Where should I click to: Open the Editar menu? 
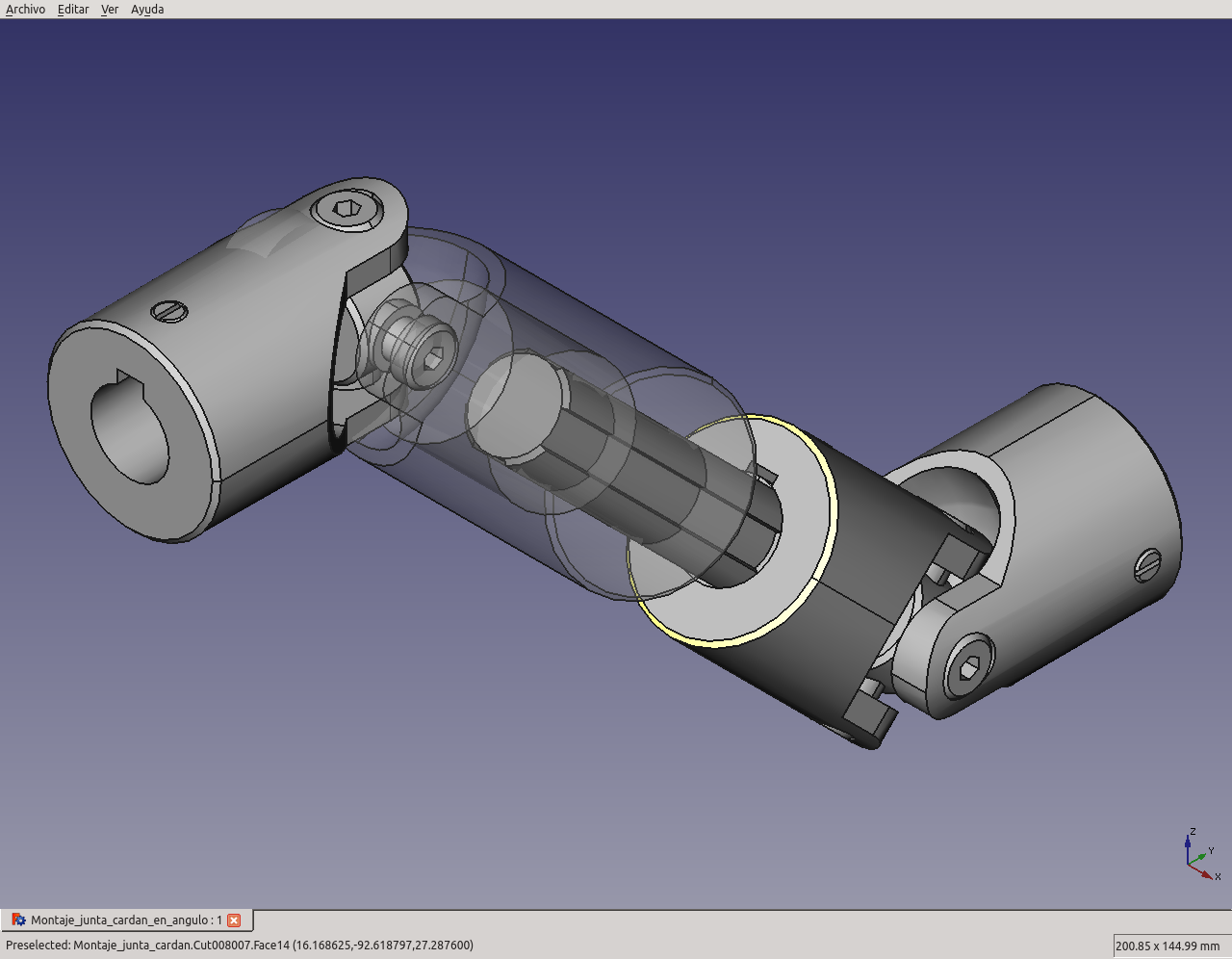coord(73,10)
